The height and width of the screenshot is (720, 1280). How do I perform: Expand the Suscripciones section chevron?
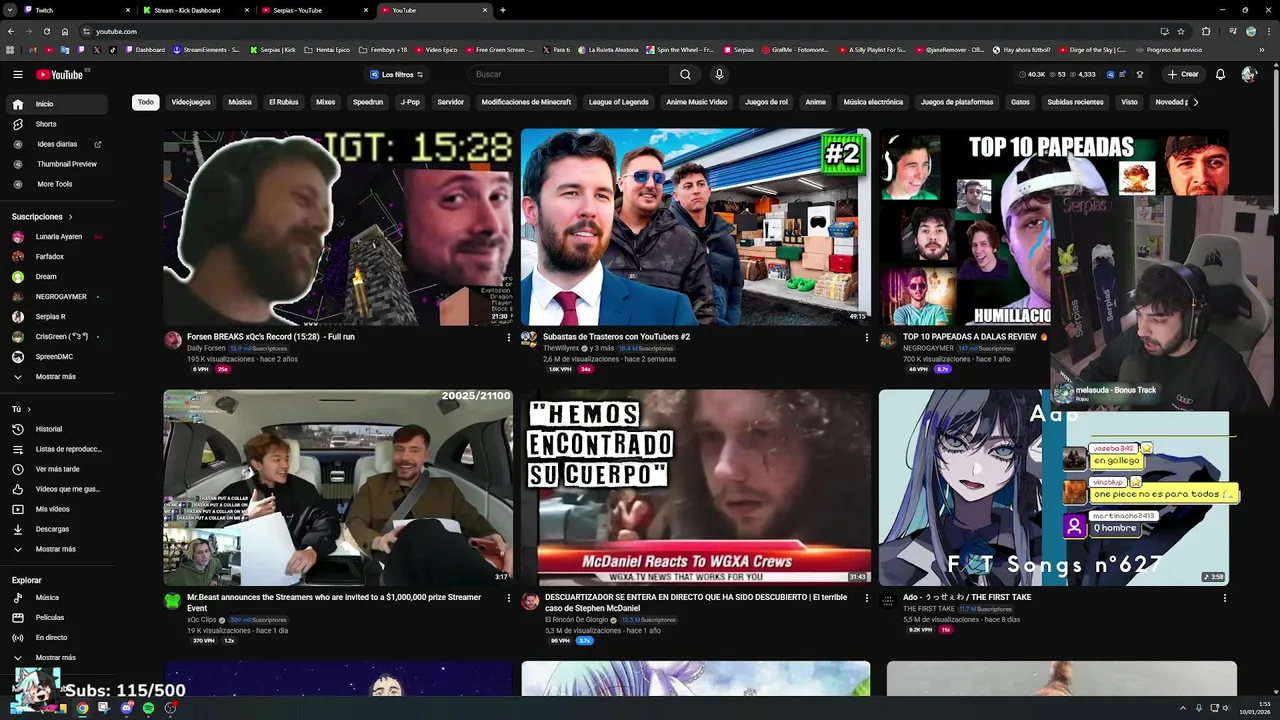point(70,217)
